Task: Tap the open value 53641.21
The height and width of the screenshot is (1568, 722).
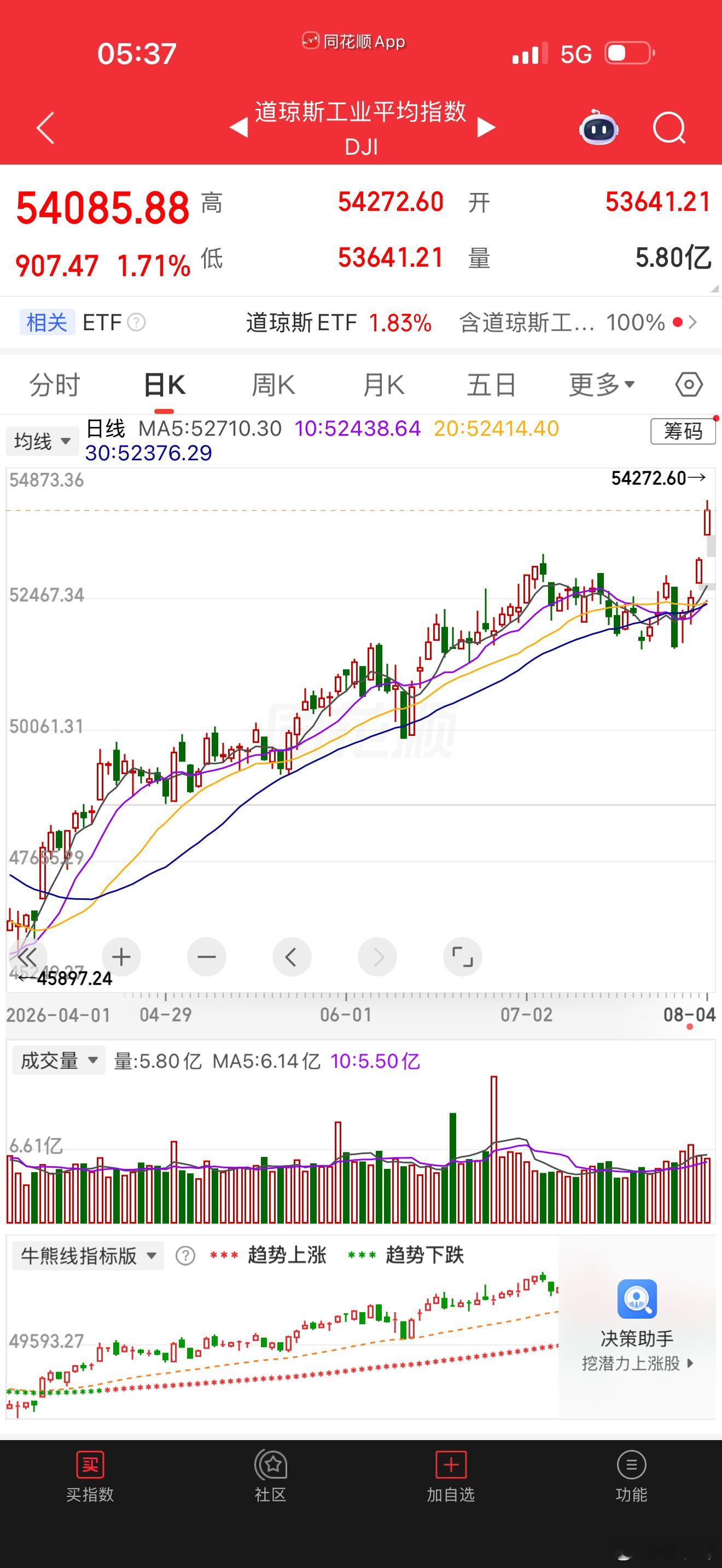Action: click(x=657, y=202)
